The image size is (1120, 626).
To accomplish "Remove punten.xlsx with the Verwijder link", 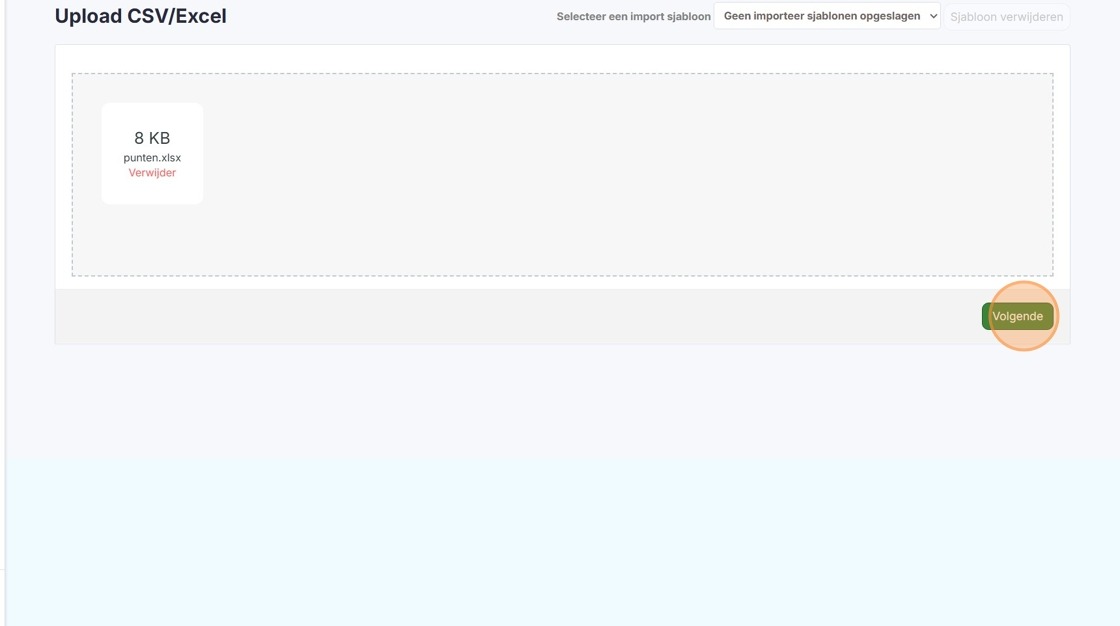I will pos(152,173).
